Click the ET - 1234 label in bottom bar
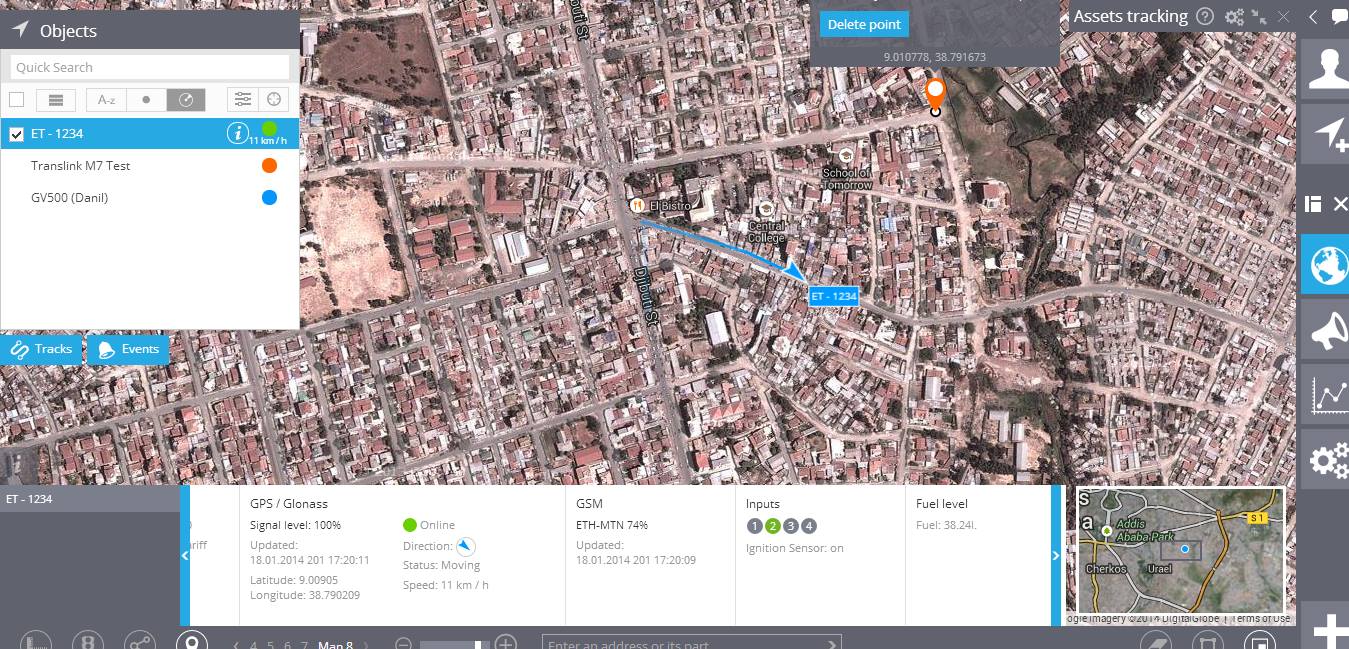 [29, 499]
